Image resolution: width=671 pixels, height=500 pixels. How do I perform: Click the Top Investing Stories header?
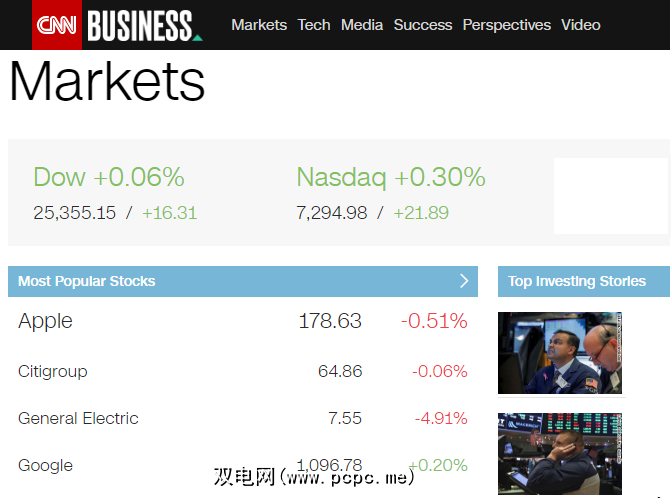(x=577, y=281)
